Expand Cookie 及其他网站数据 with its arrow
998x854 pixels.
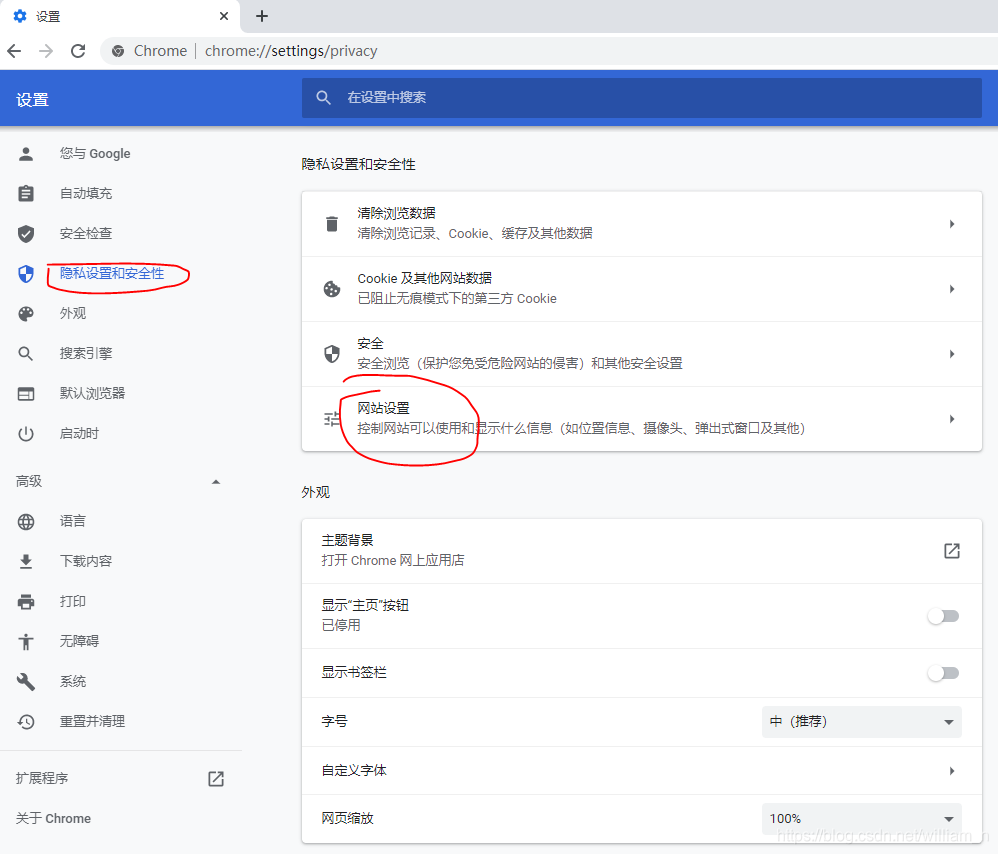click(952, 289)
